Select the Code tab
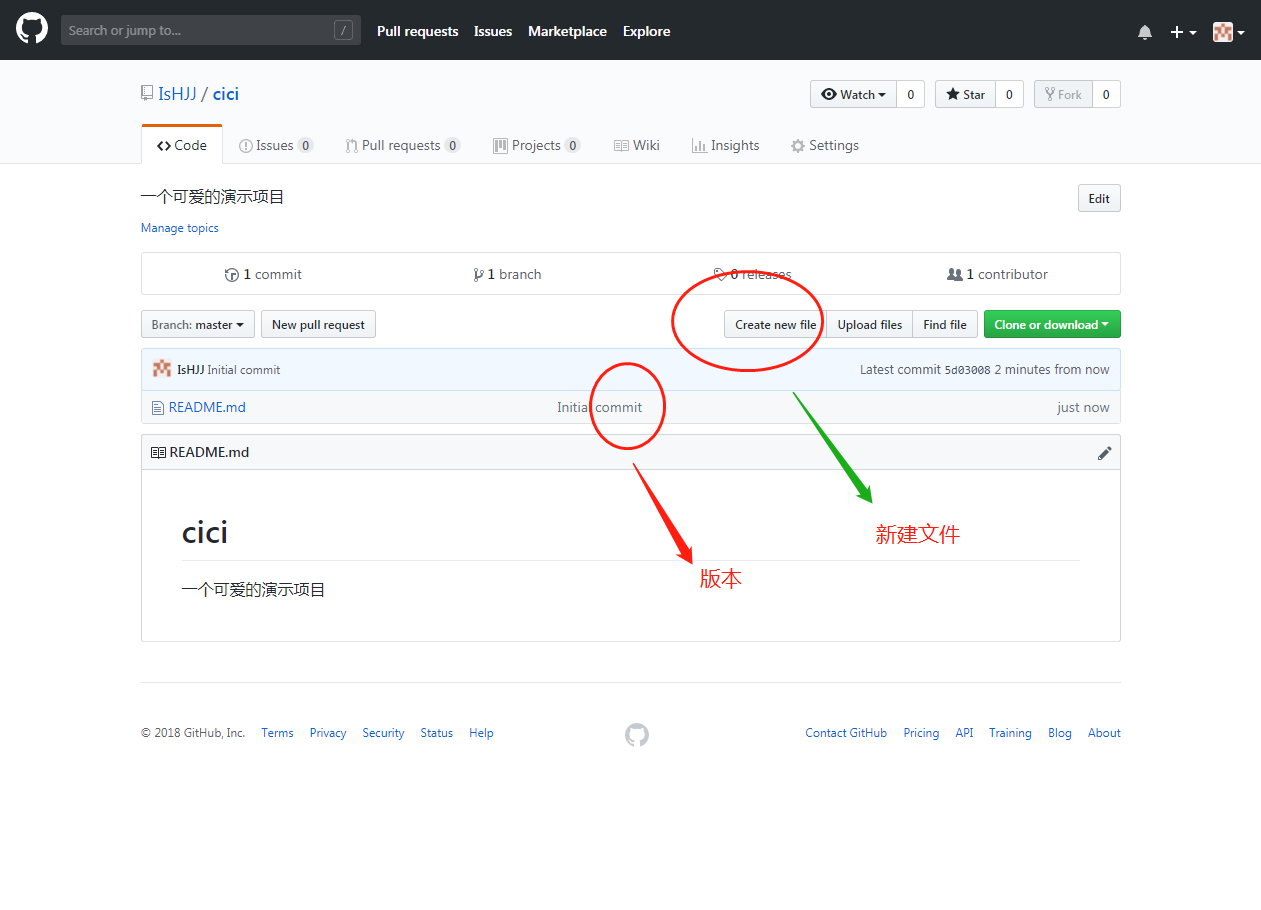The width and height of the screenshot is (1261, 910). point(182,145)
